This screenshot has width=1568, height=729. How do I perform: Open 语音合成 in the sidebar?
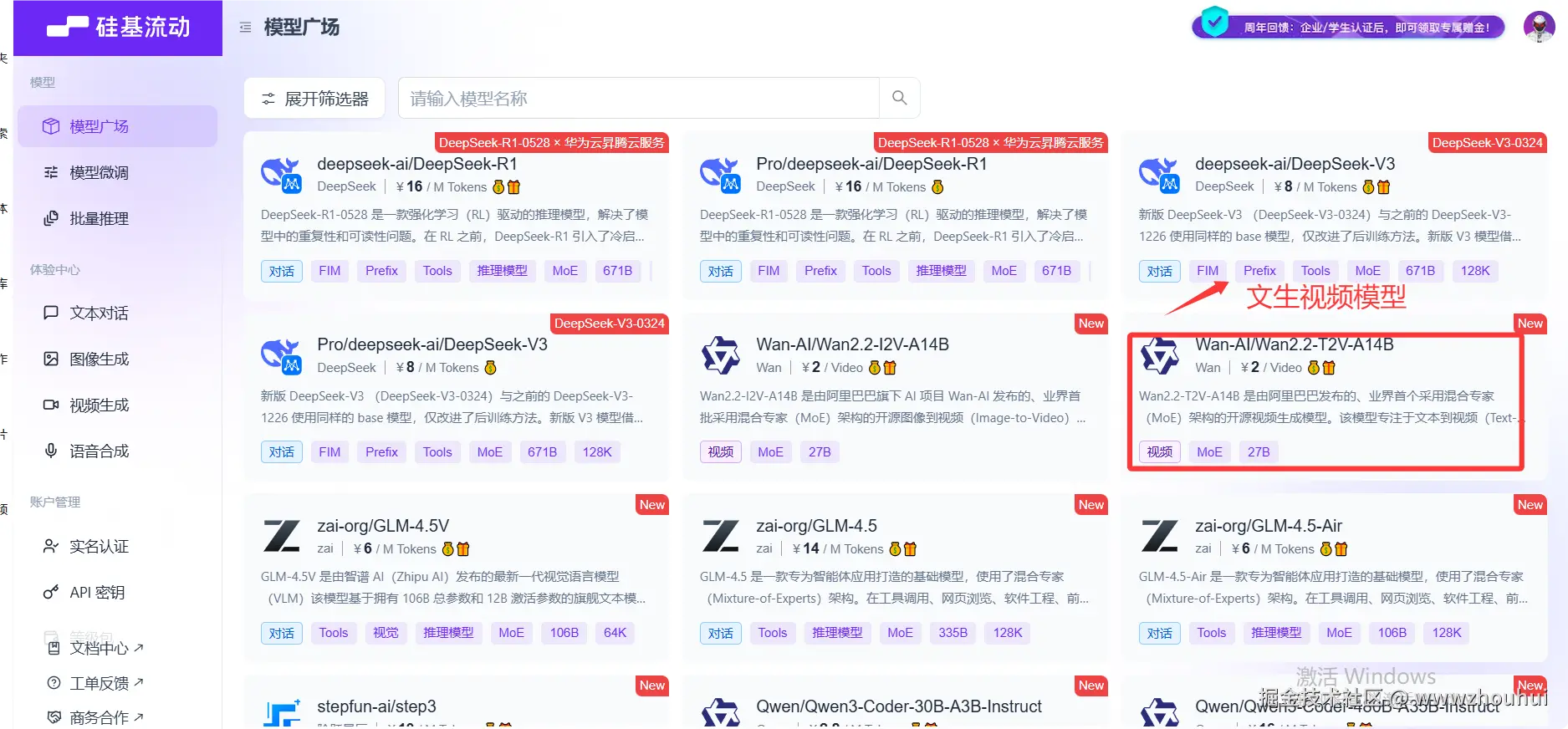click(117, 451)
